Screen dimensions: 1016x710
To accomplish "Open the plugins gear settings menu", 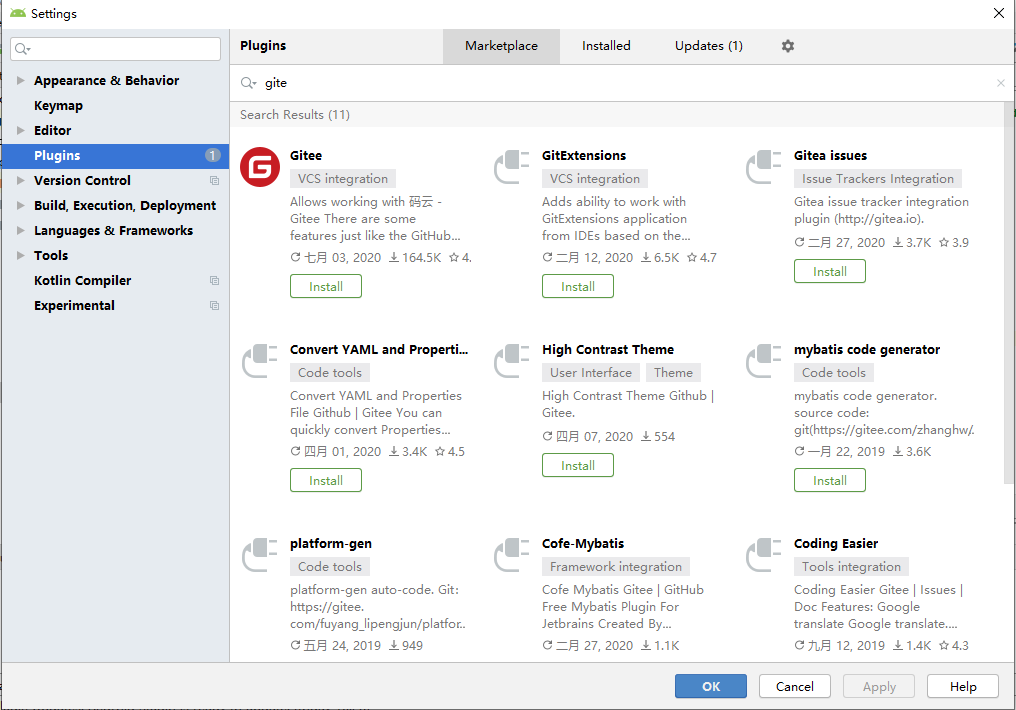I will (787, 46).
